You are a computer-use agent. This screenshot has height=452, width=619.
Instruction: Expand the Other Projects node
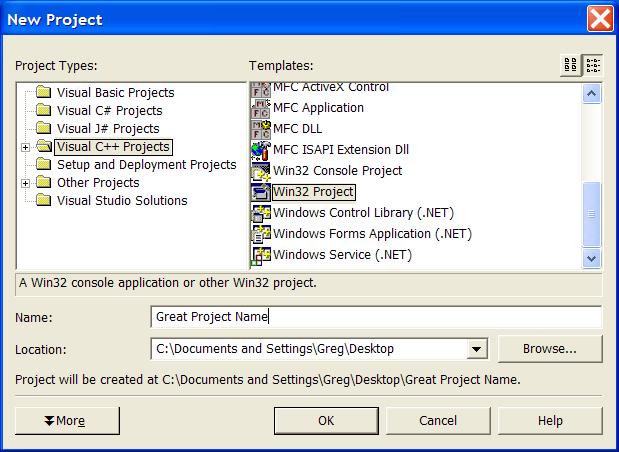click(x=25, y=183)
